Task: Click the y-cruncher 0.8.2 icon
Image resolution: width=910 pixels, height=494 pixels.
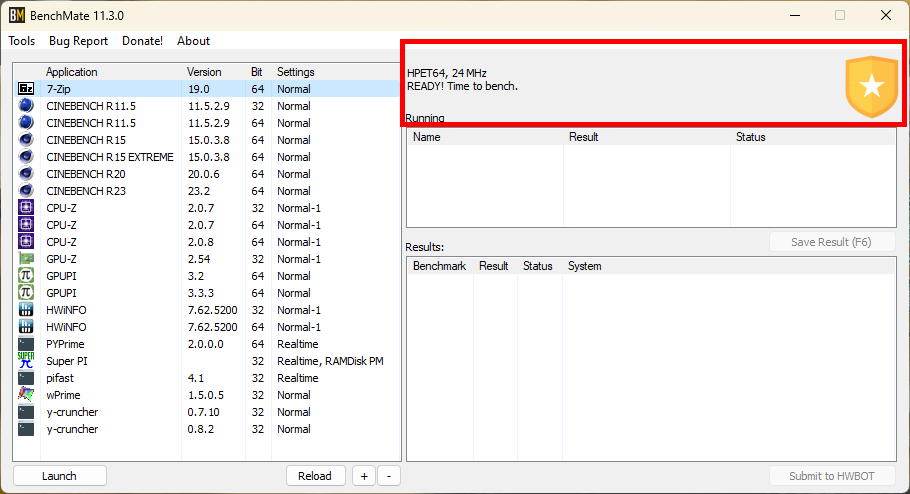Action: (26, 429)
